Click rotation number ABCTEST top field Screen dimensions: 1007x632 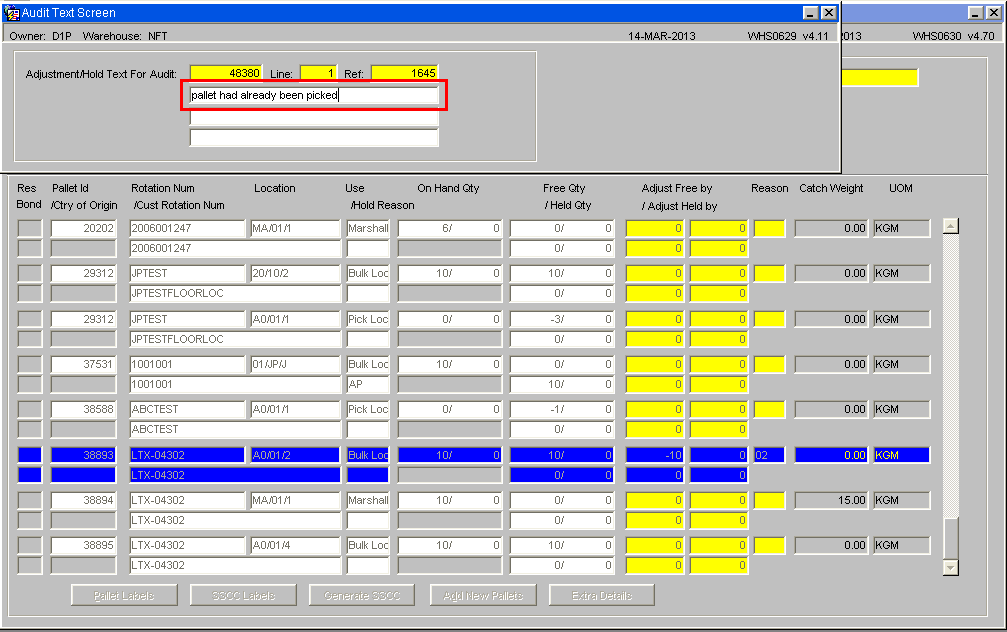point(188,409)
